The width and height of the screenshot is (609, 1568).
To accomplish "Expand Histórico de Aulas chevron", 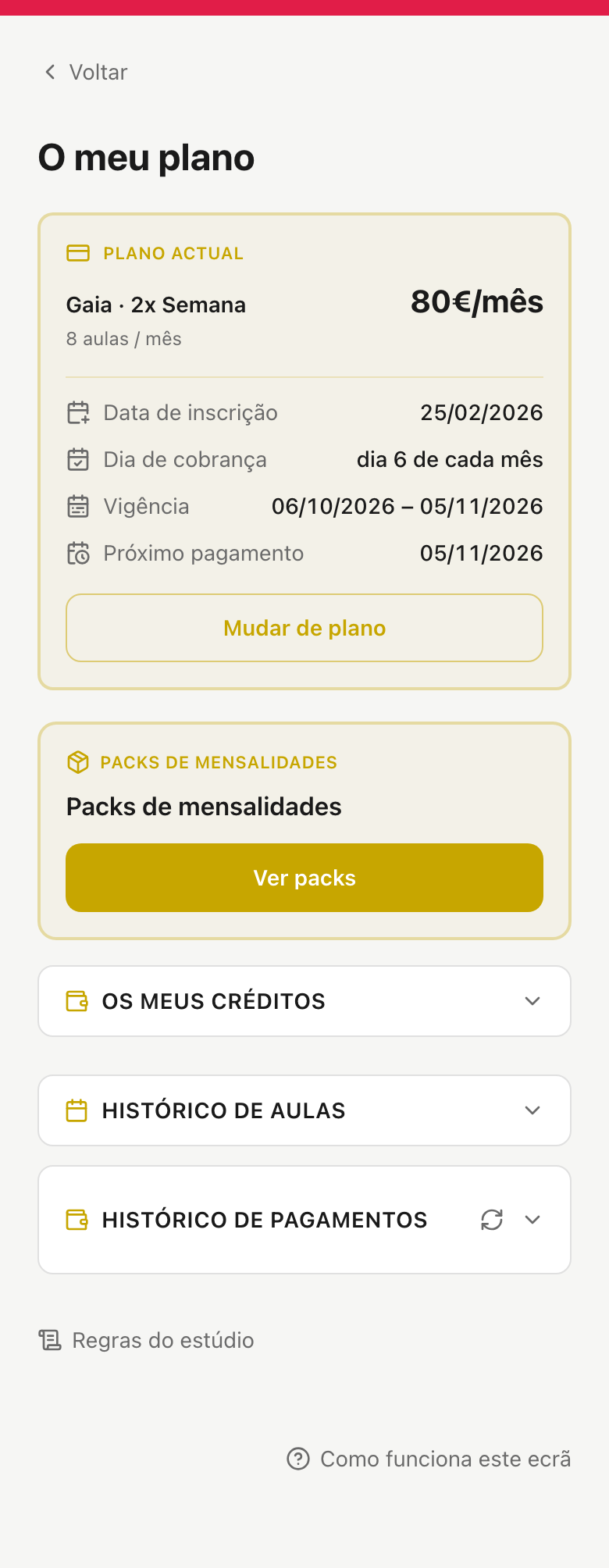I will 532,1110.
